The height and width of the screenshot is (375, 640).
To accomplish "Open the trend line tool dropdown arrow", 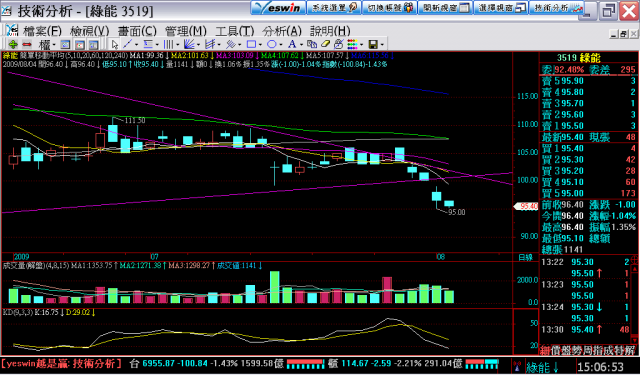I will click(136, 44).
